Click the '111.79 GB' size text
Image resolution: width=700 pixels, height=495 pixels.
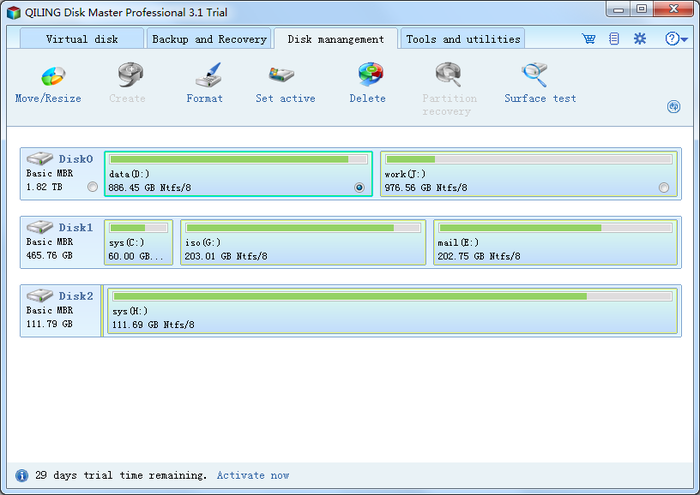point(49,324)
